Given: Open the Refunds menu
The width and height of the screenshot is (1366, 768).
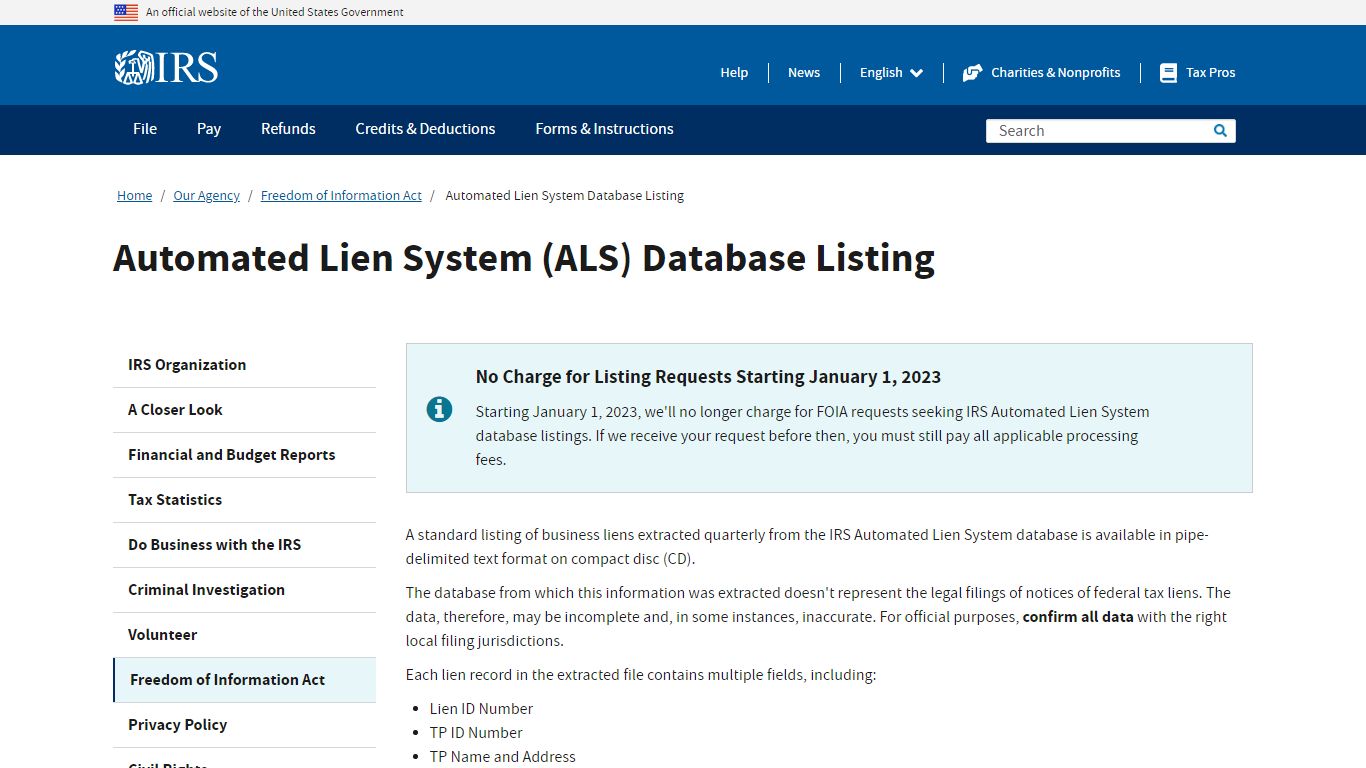Looking at the screenshot, I should point(288,129).
